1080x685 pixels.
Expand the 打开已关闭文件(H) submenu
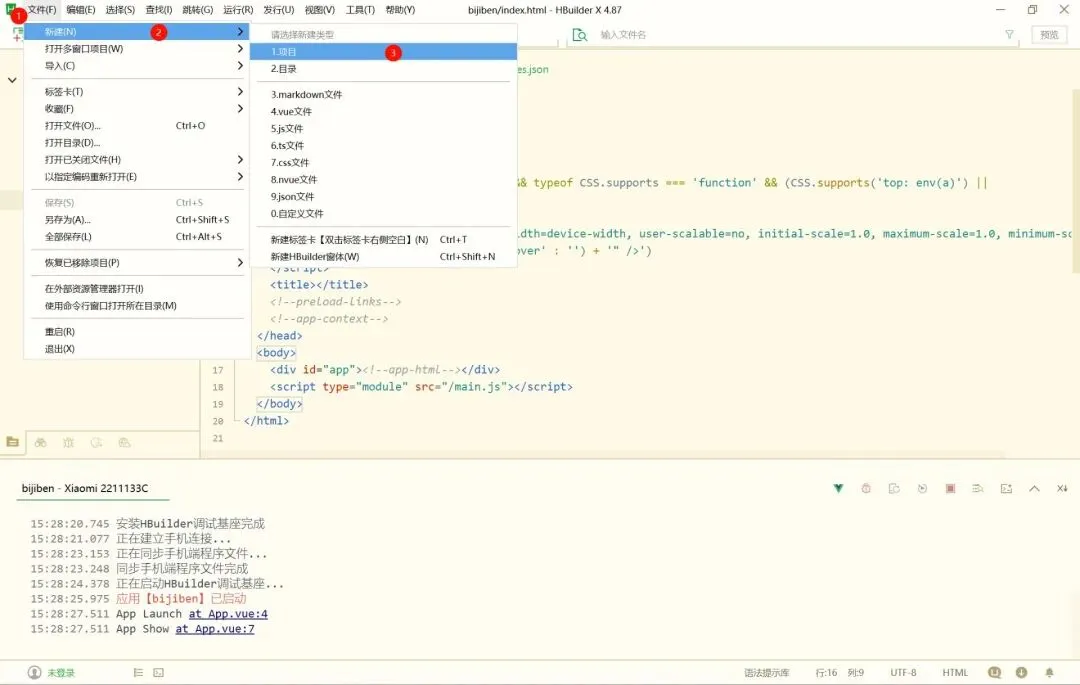(x=137, y=160)
